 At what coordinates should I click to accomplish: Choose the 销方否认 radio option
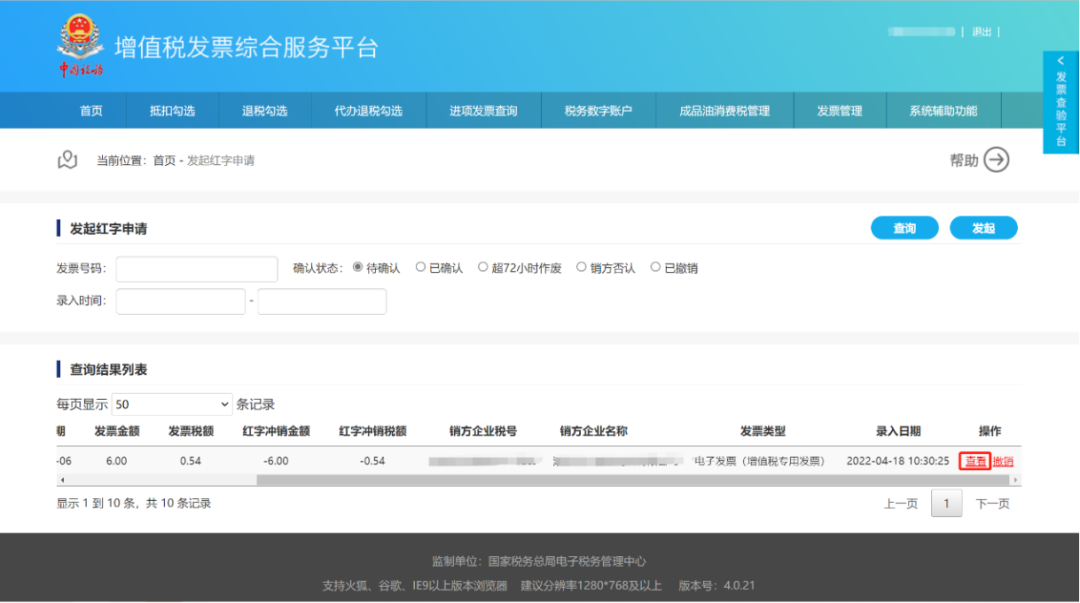(x=581, y=268)
